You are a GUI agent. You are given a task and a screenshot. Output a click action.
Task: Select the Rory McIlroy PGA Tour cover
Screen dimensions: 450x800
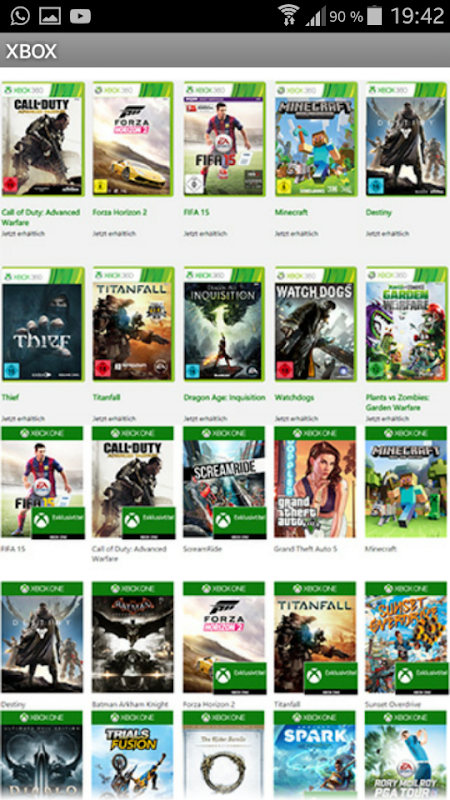tap(406, 755)
